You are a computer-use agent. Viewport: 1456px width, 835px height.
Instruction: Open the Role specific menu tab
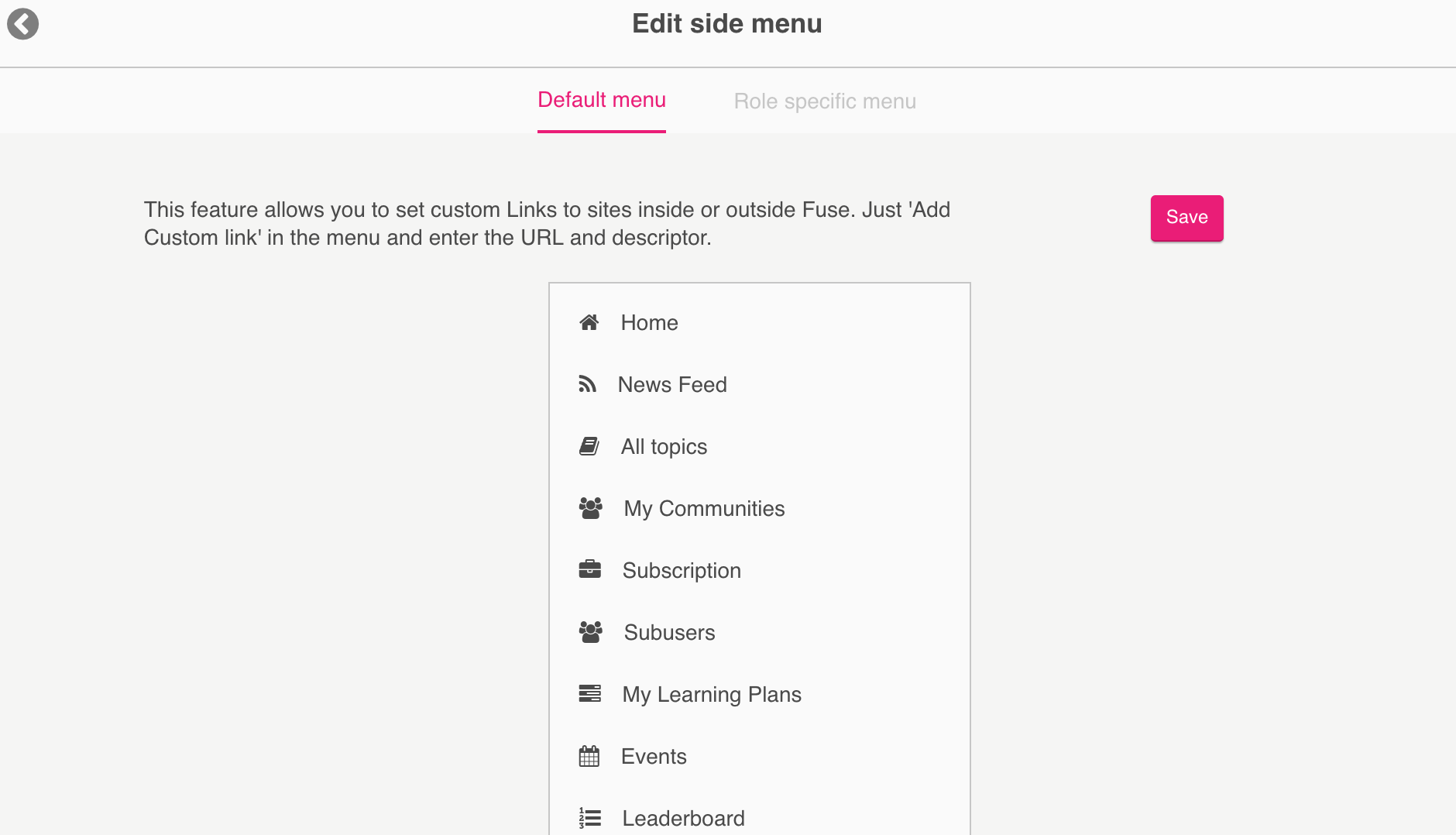pyautogui.click(x=825, y=101)
